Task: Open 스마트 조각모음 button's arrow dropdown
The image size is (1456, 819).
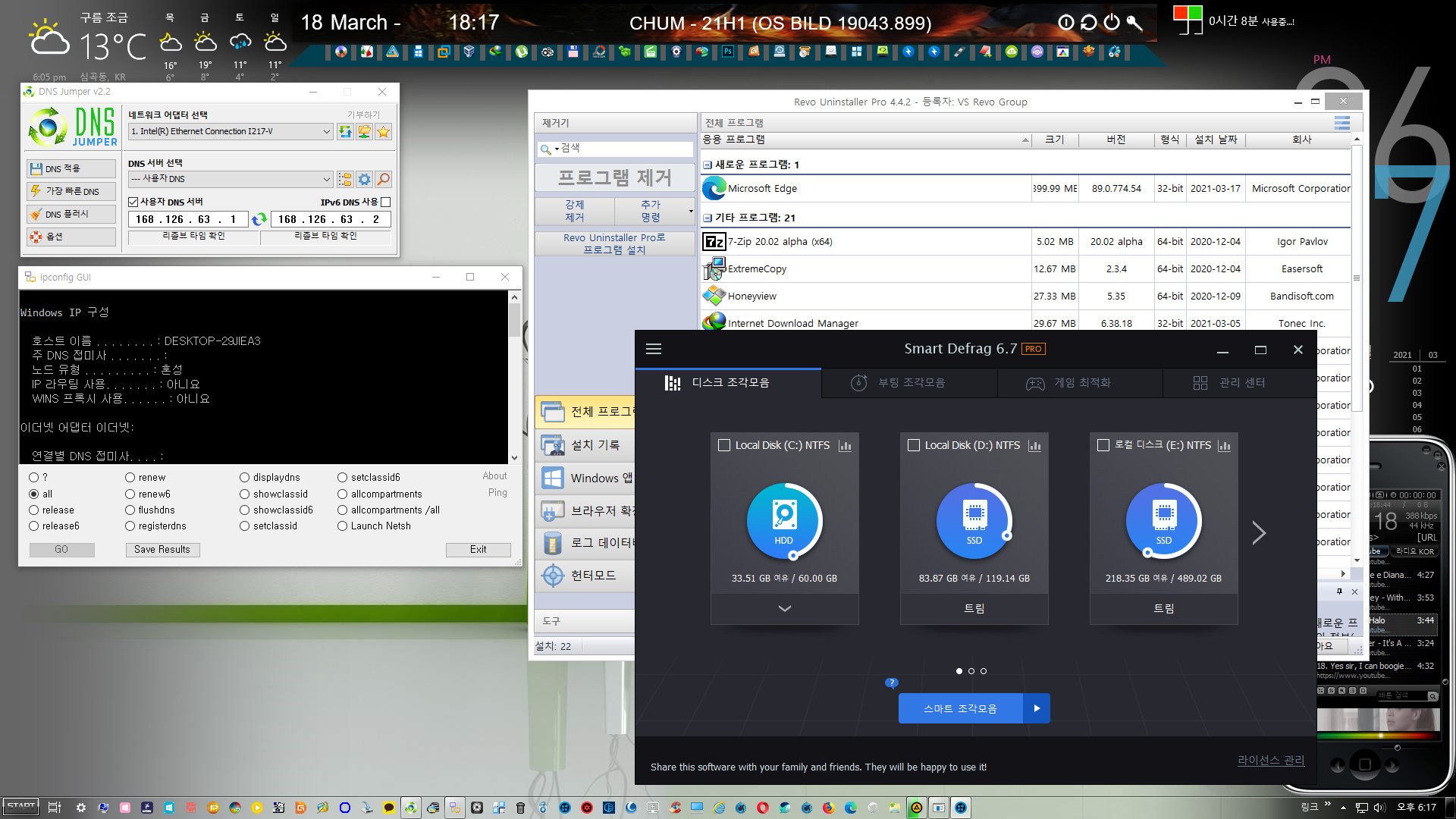Action: (x=1037, y=708)
